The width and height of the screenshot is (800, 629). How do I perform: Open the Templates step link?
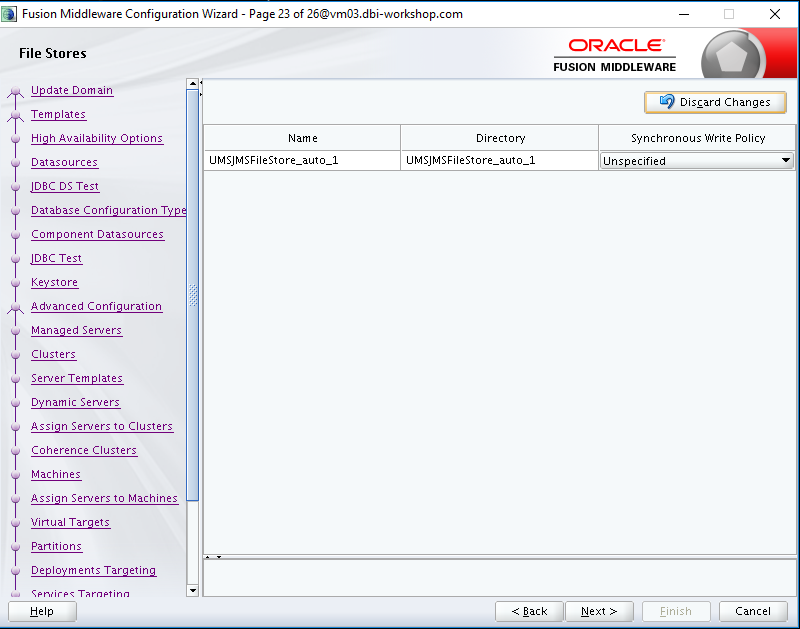point(58,114)
